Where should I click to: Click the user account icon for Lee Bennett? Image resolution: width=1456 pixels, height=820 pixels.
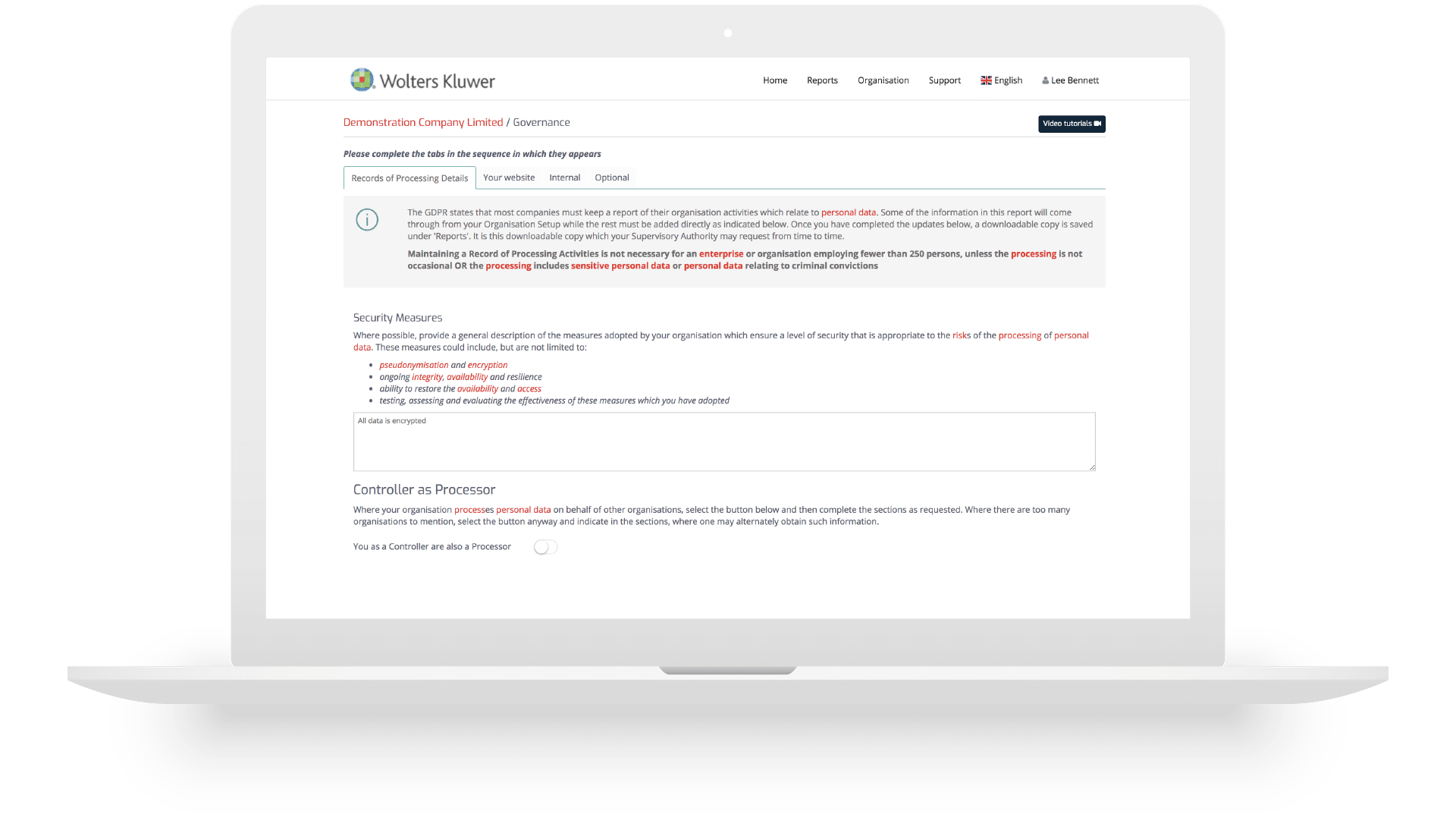point(1044,80)
